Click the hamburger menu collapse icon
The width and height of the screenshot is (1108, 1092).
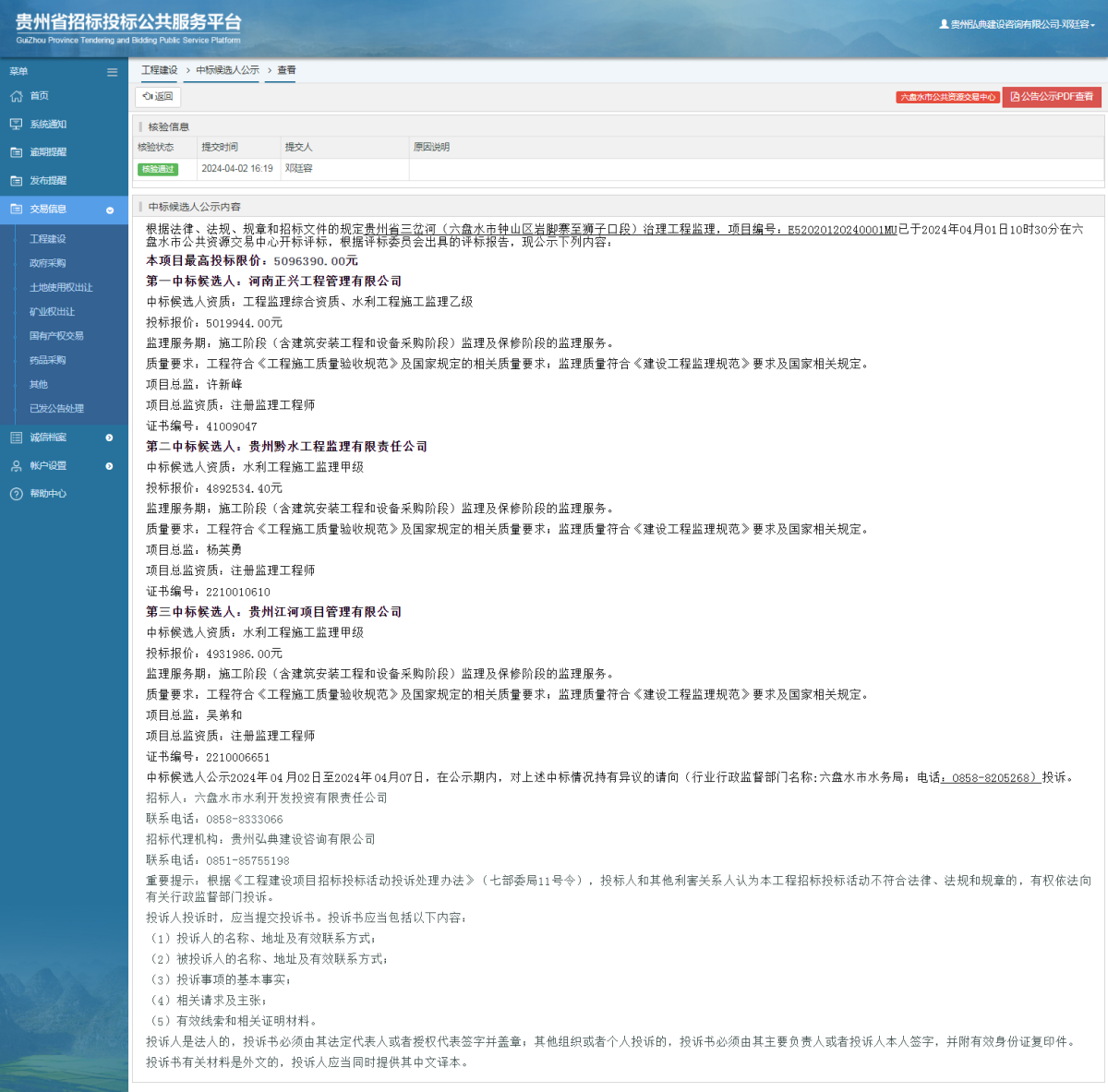coord(112,72)
